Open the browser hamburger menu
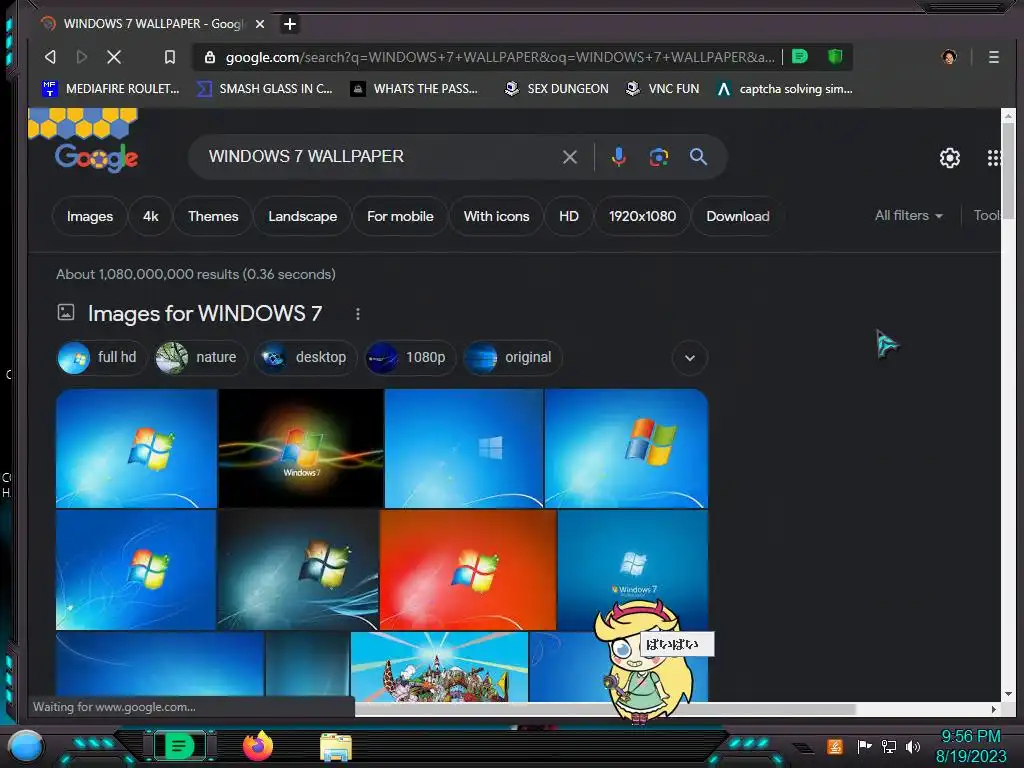The height and width of the screenshot is (768, 1024). (994, 57)
